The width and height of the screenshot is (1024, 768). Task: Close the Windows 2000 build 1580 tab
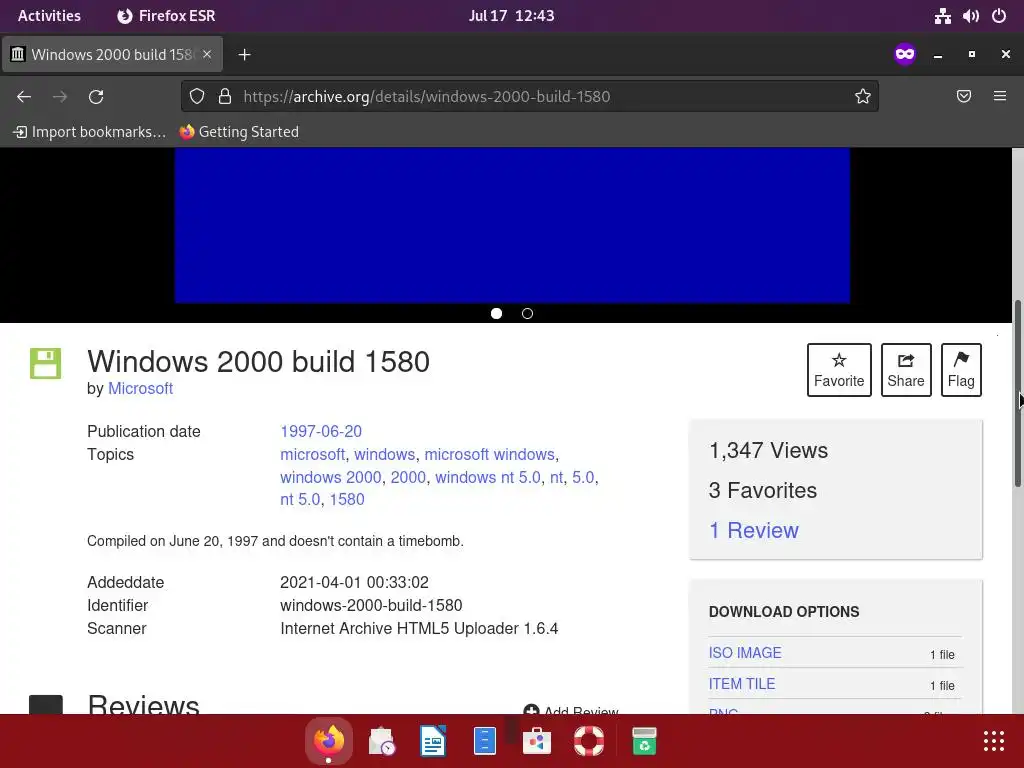click(207, 54)
